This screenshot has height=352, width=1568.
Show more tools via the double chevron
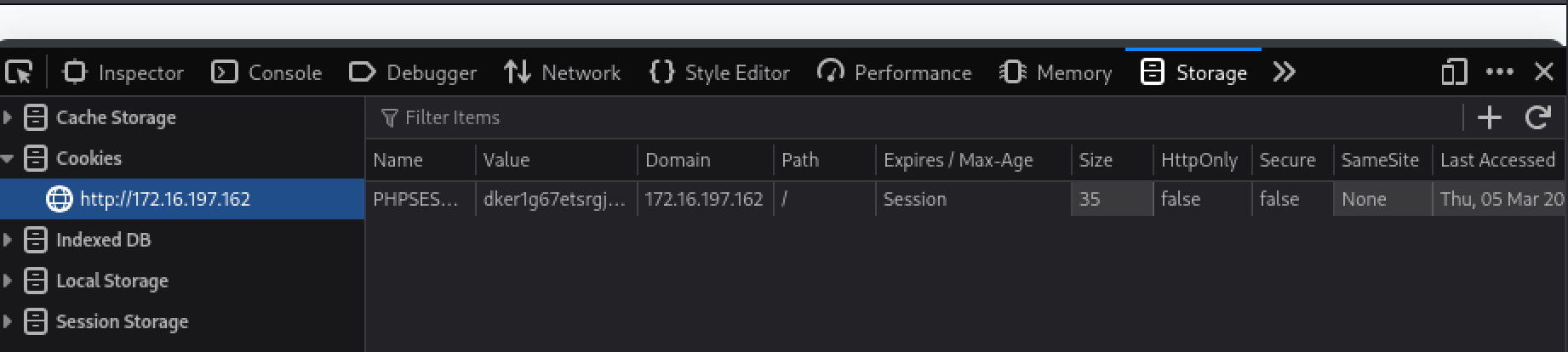(1284, 73)
